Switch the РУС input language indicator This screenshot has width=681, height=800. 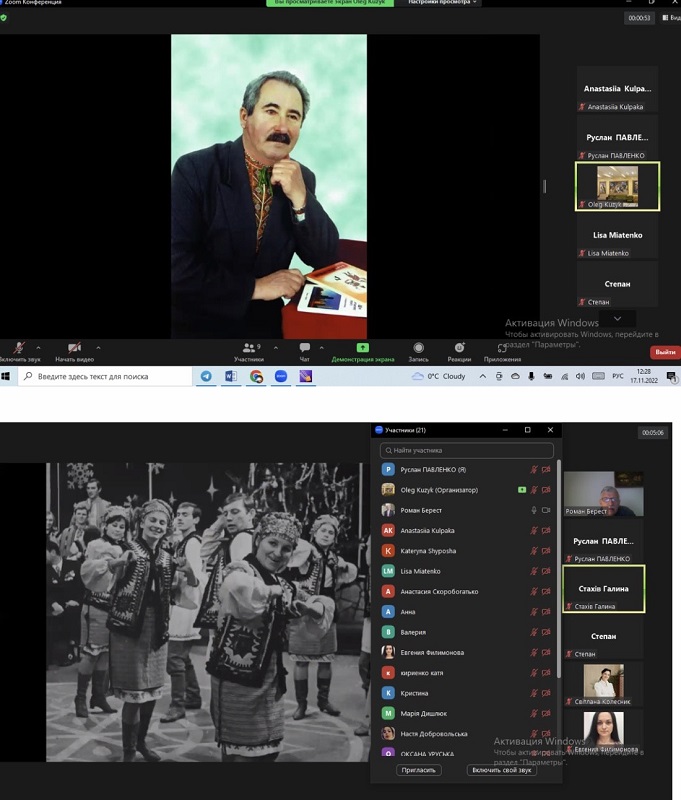pos(618,376)
